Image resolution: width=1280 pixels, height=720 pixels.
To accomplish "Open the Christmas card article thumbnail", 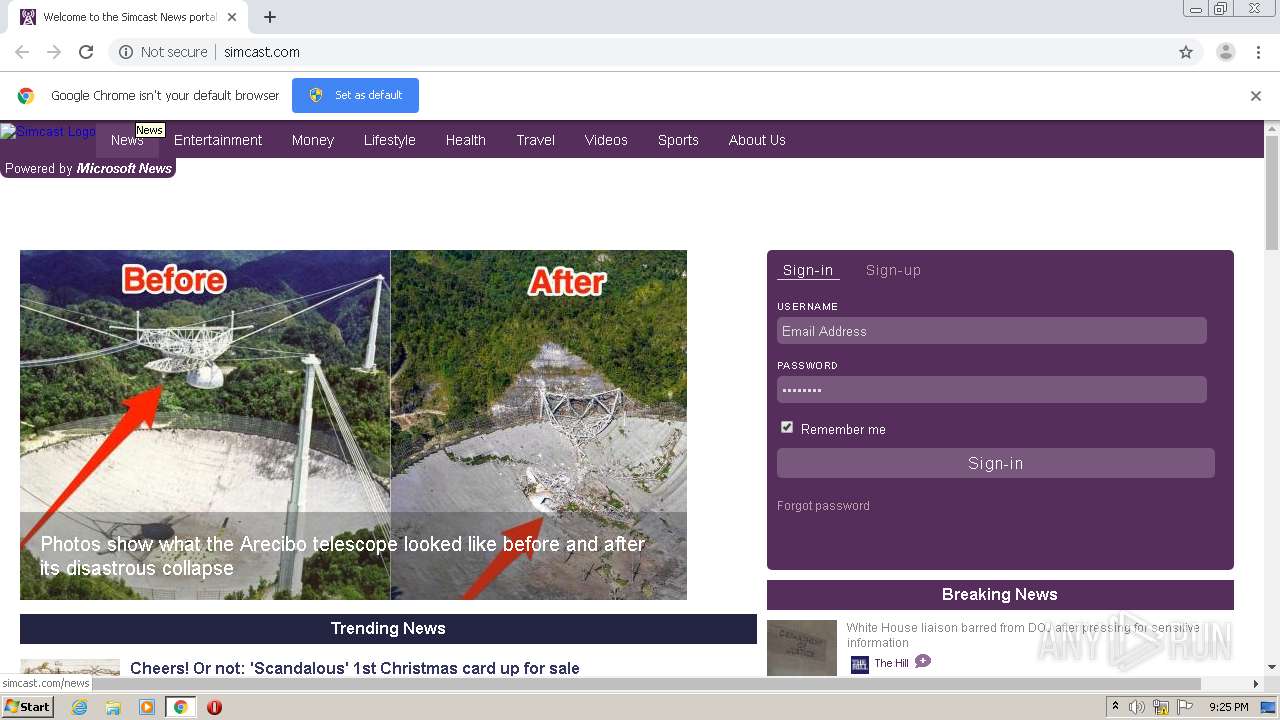I will click(x=70, y=667).
